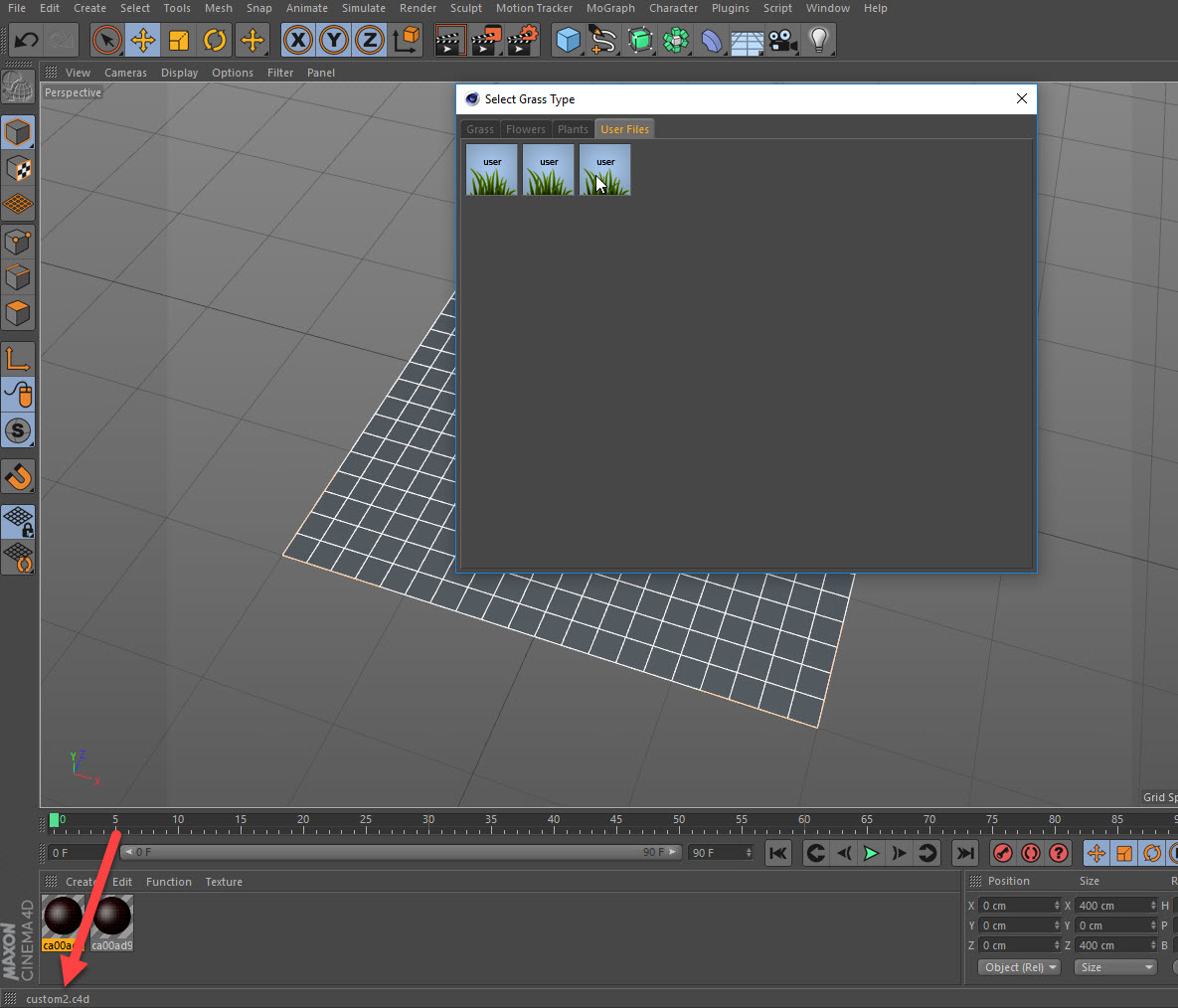Open the Object (Rel) dropdown
This screenshot has height=1008, width=1178.
(1019, 967)
